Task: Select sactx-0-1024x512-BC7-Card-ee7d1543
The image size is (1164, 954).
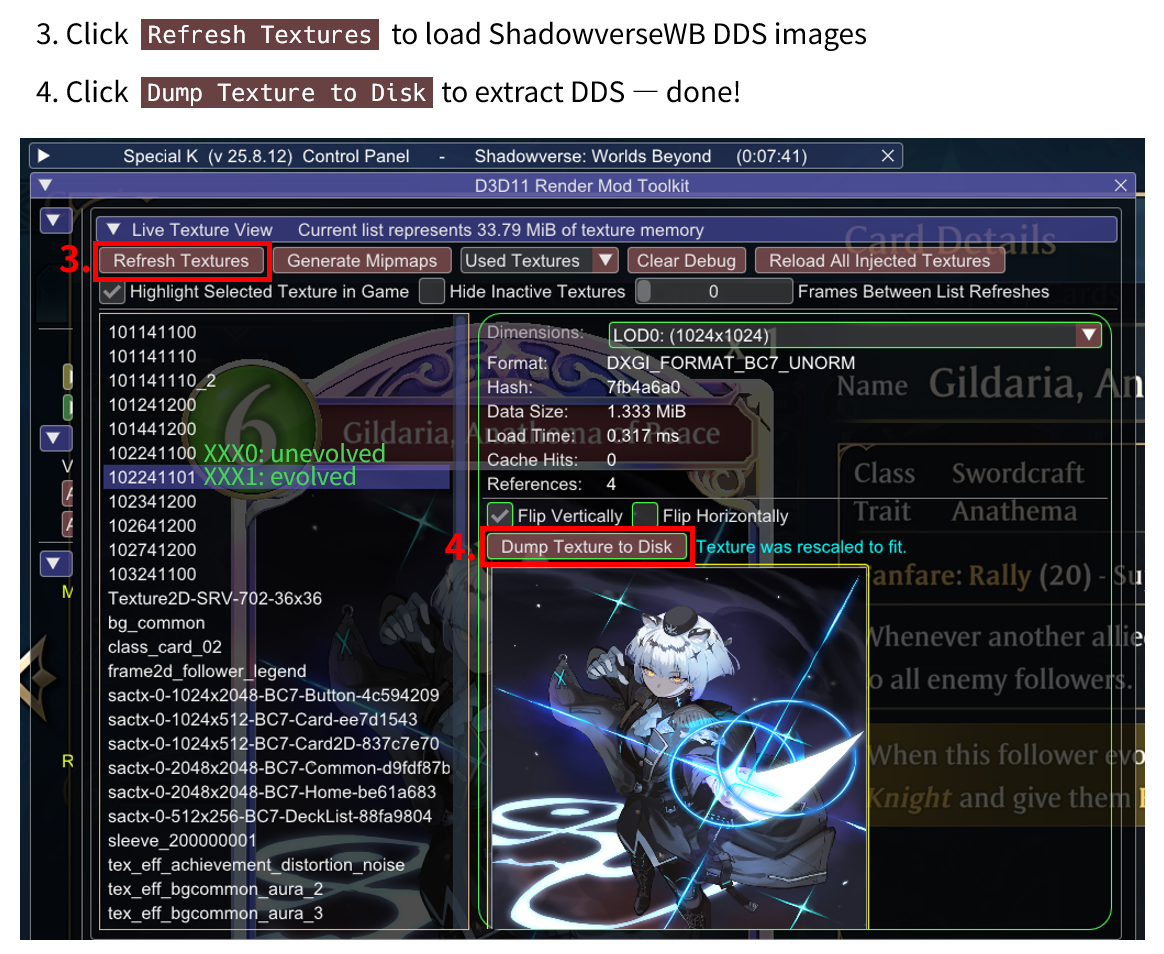Action: [262, 719]
